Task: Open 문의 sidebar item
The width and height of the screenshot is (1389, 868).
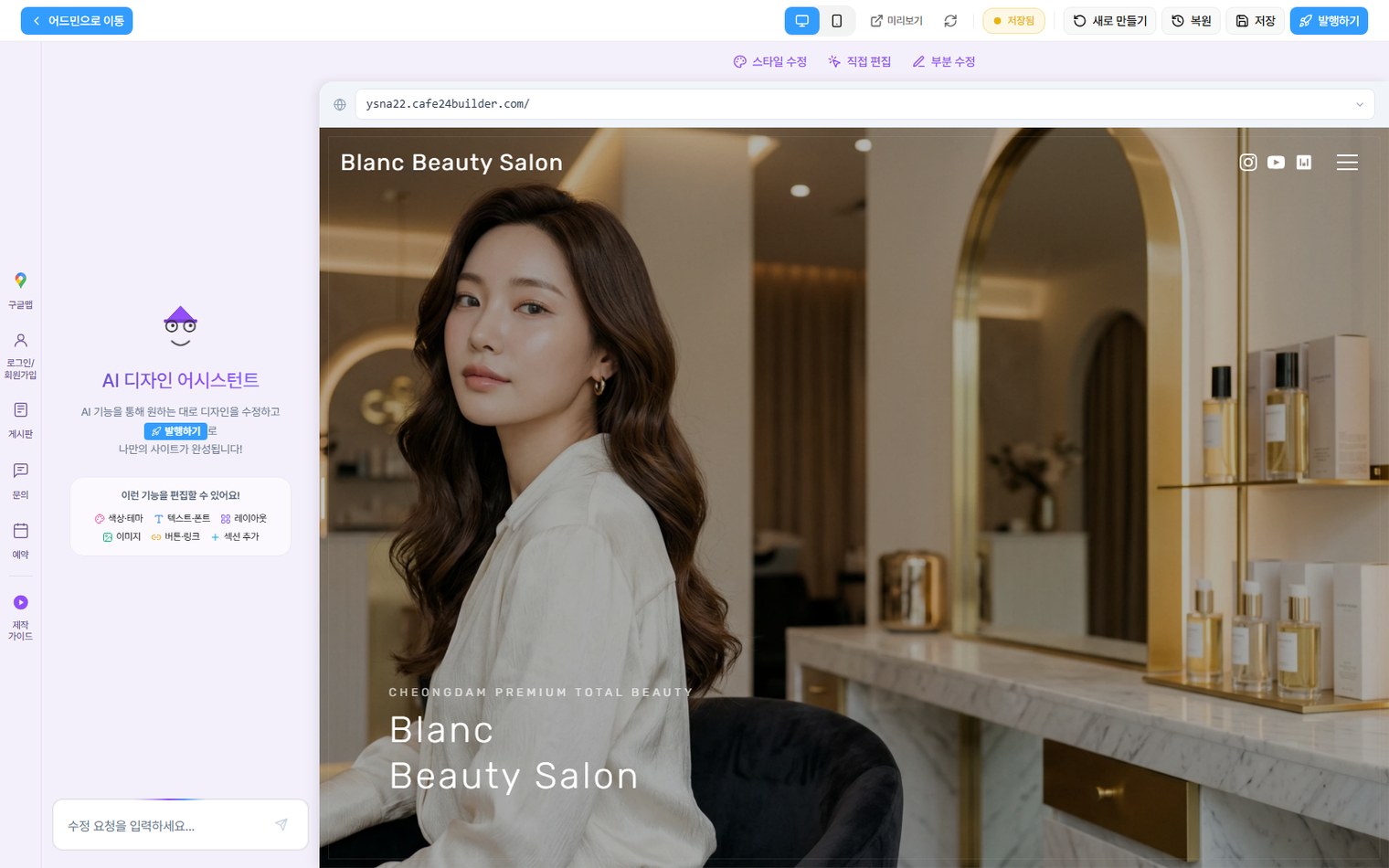Action: coord(20,481)
